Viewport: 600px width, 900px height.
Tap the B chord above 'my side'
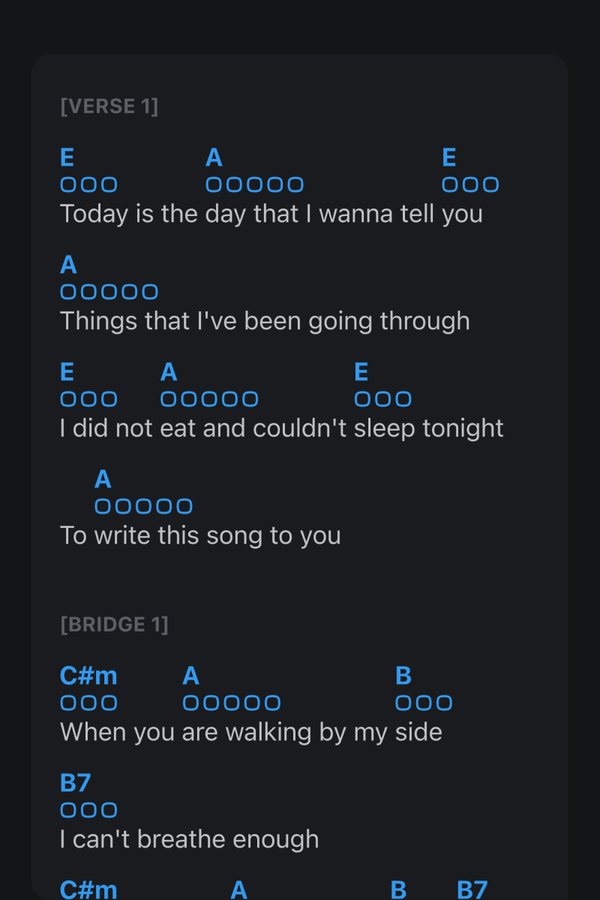pyautogui.click(x=403, y=676)
